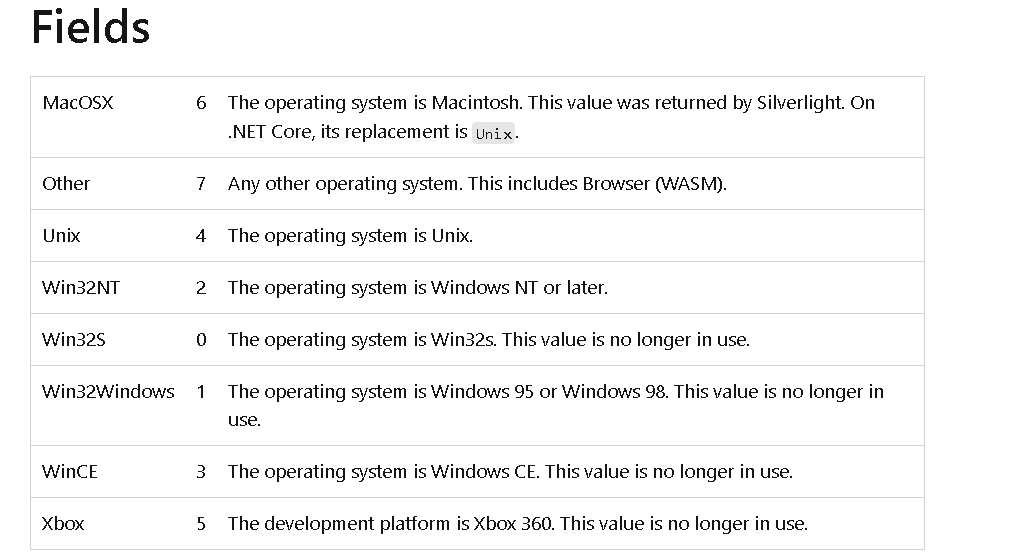
Task: Select the Win32NT field name
Action: (81, 288)
